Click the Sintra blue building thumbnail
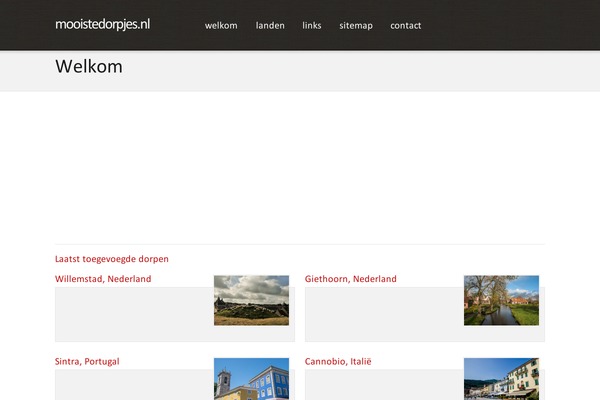Screen dimensions: 600x400 click(x=251, y=379)
